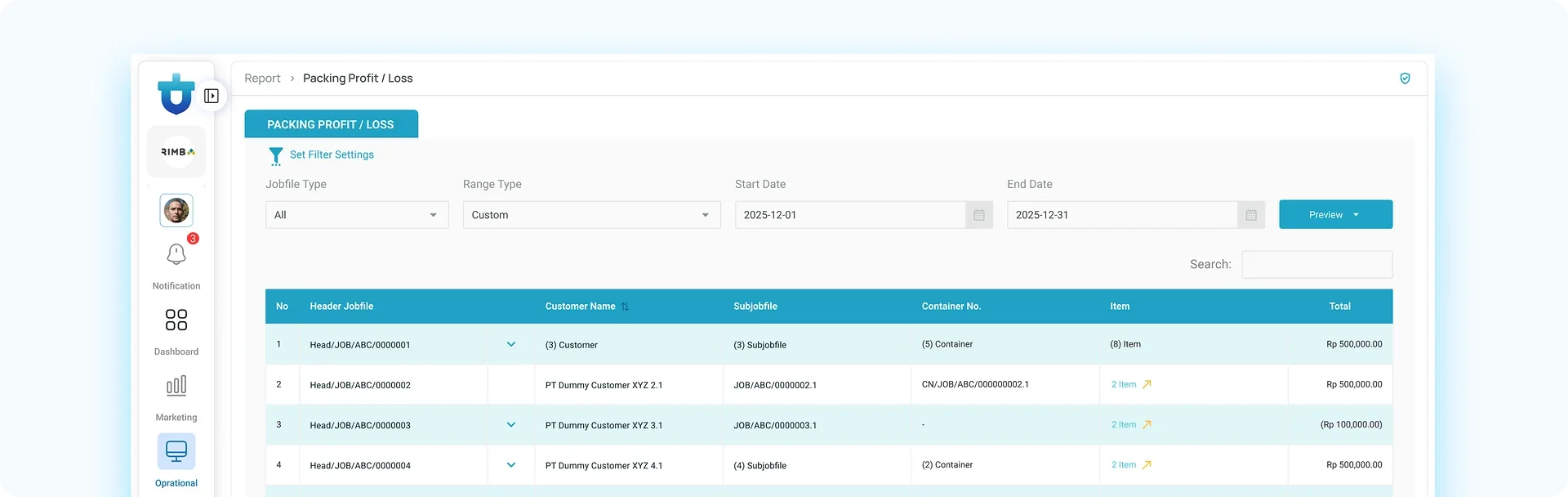Image resolution: width=1568 pixels, height=497 pixels.
Task: Click the End Date field 2025-12-31
Action: click(x=1122, y=215)
